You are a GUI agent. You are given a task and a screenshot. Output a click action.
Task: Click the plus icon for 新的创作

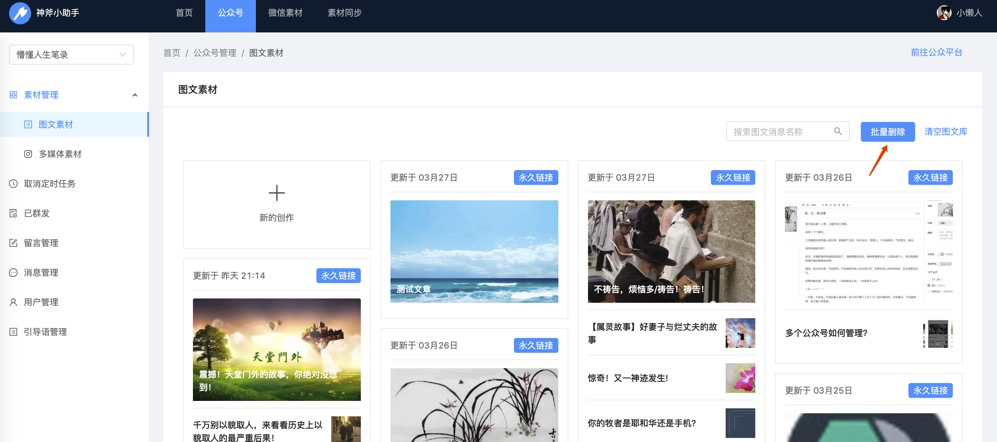[x=277, y=193]
